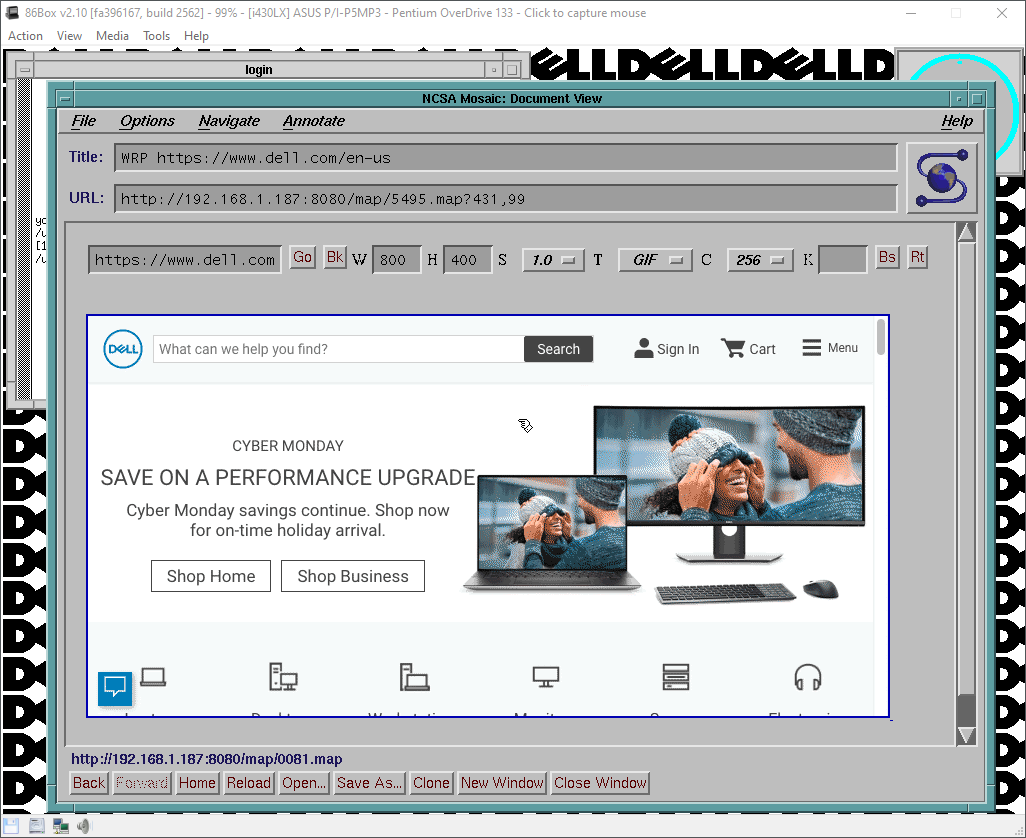Click the Dell Search button
The height and width of the screenshot is (838, 1026).
[x=558, y=349]
